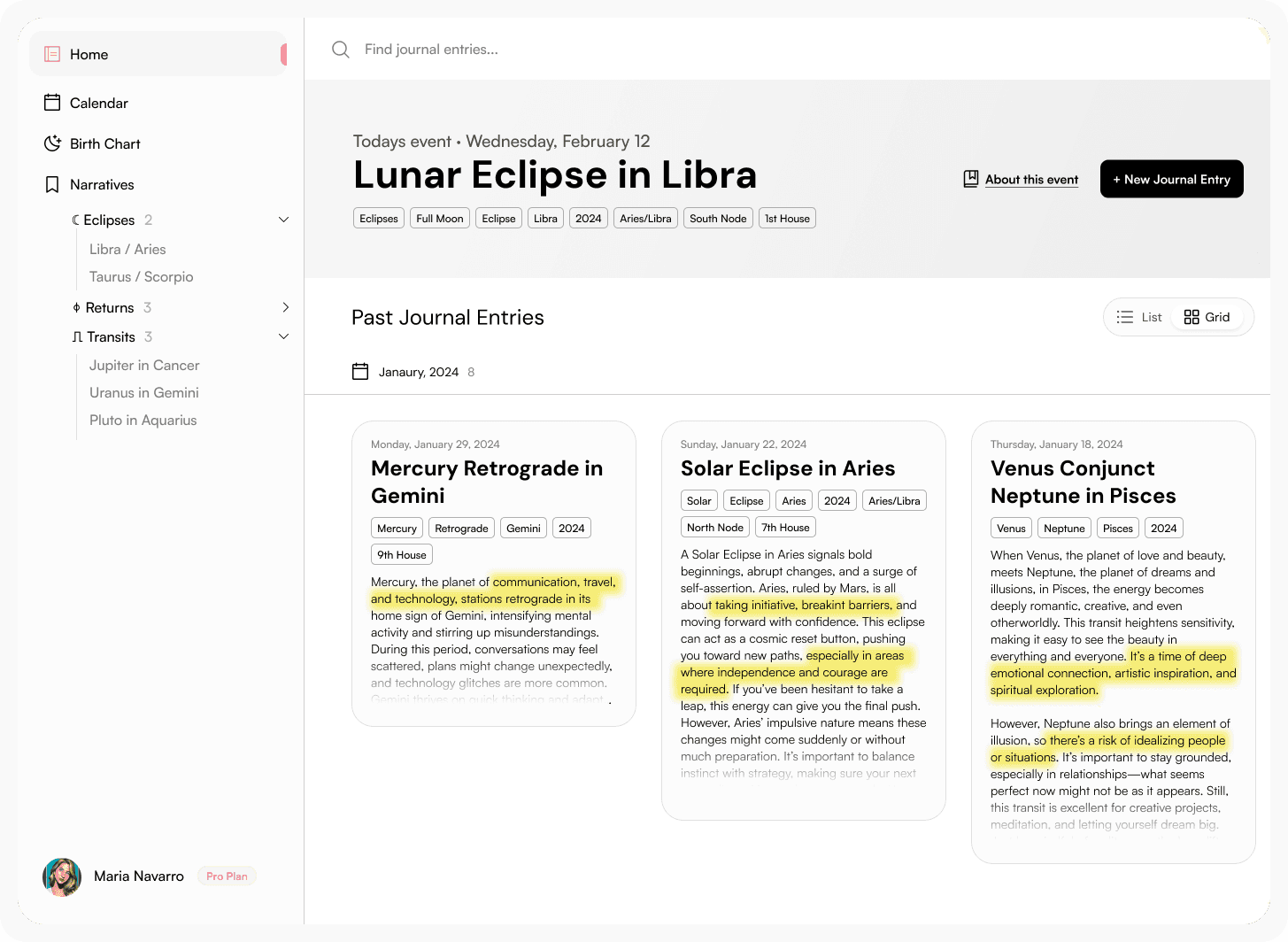Viewport: 1288px width, 942px height.
Task: Click the Pisces tag on Venus entry
Action: click(1118, 529)
